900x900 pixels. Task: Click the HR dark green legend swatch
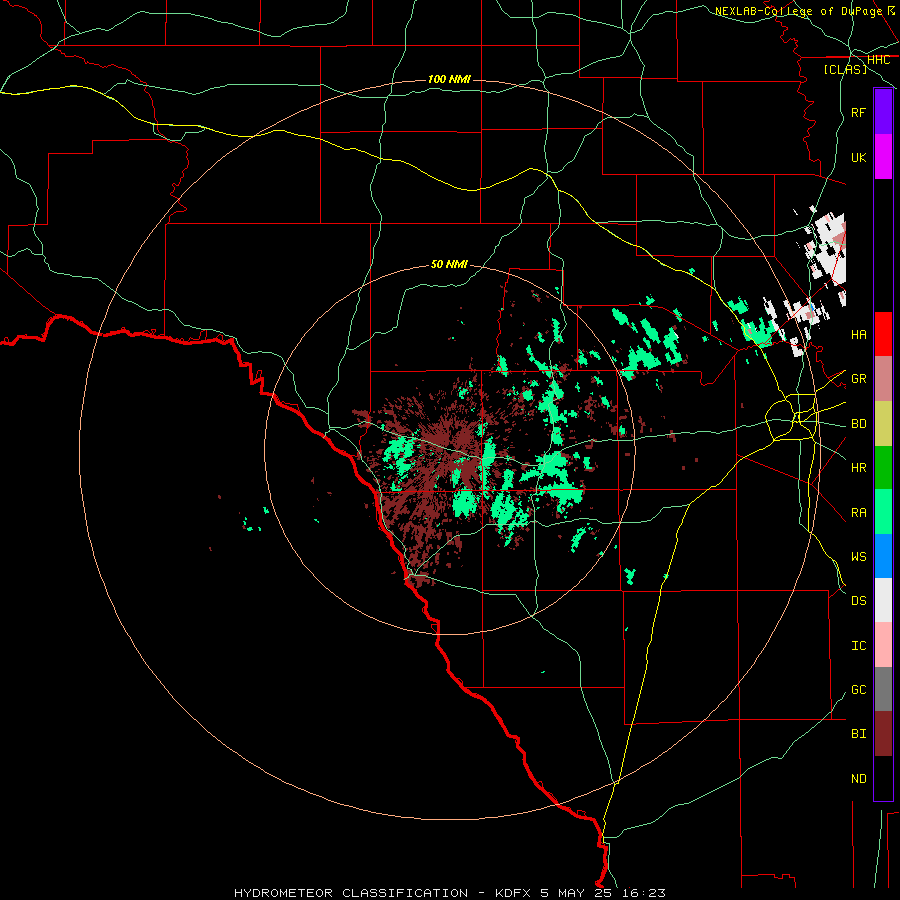tap(883, 468)
